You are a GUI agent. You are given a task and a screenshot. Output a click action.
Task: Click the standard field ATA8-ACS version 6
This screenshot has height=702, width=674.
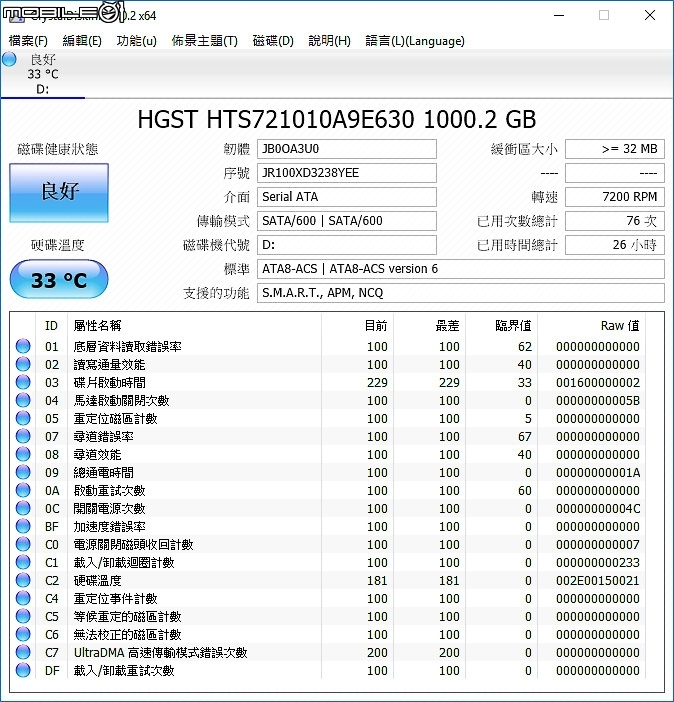click(x=461, y=269)
